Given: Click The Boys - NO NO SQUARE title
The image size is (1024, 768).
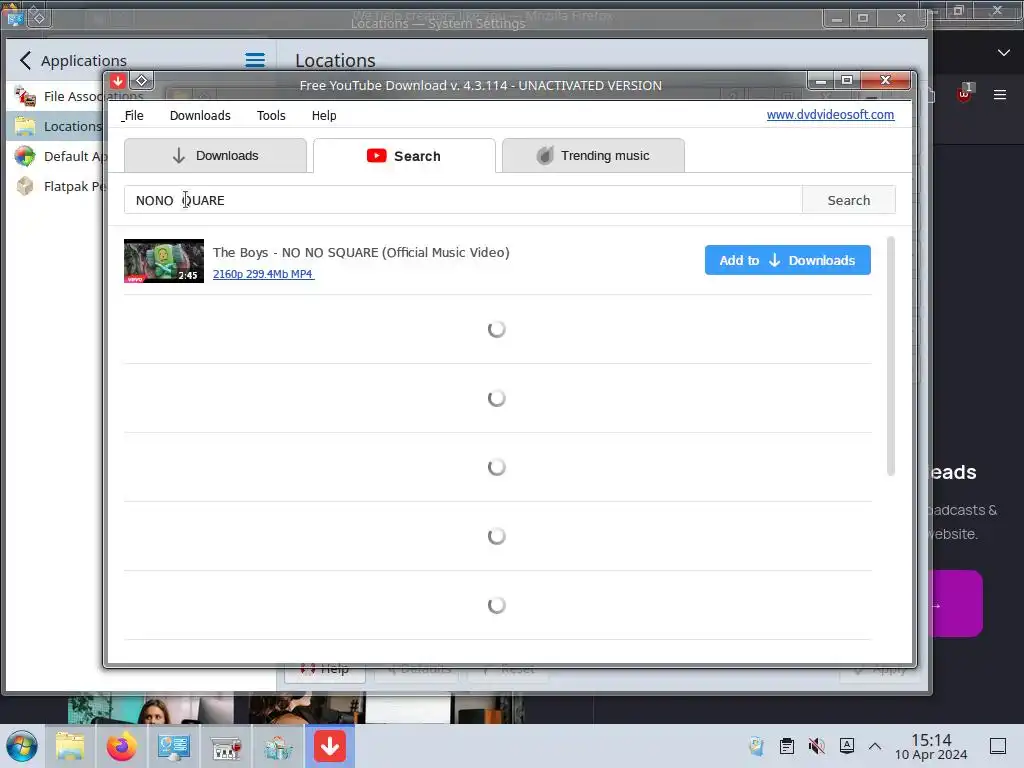Looking at the screenshot, I should pyautogui.click(x=361, y=252).
